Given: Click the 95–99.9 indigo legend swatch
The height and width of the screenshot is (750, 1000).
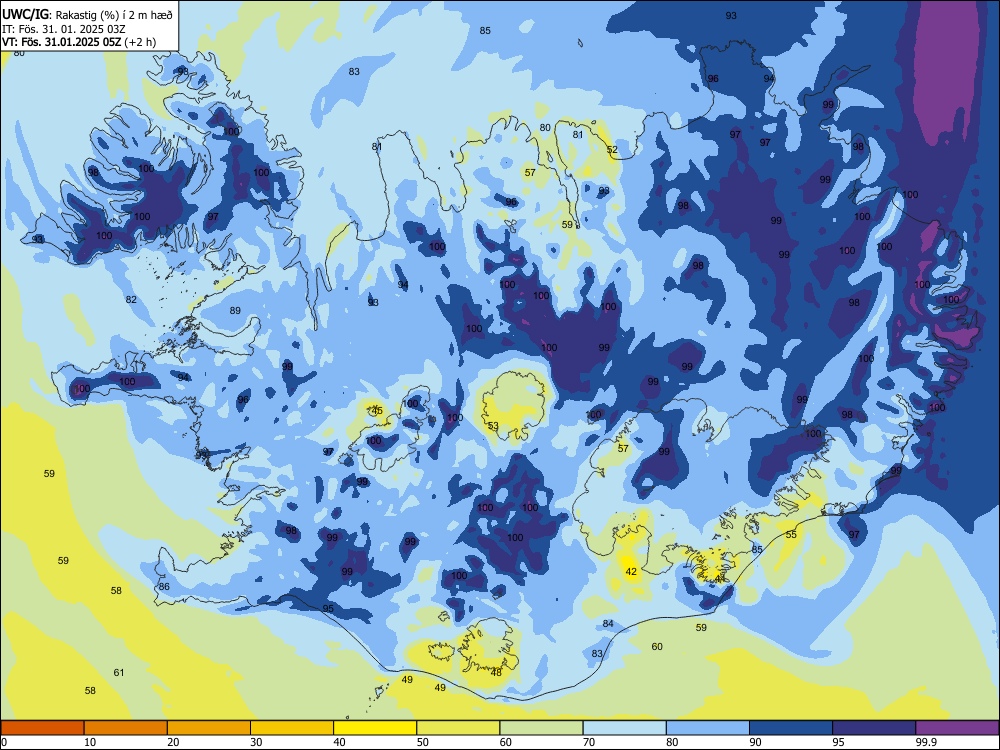Looking at the screenshot, I should coord(874,728).
